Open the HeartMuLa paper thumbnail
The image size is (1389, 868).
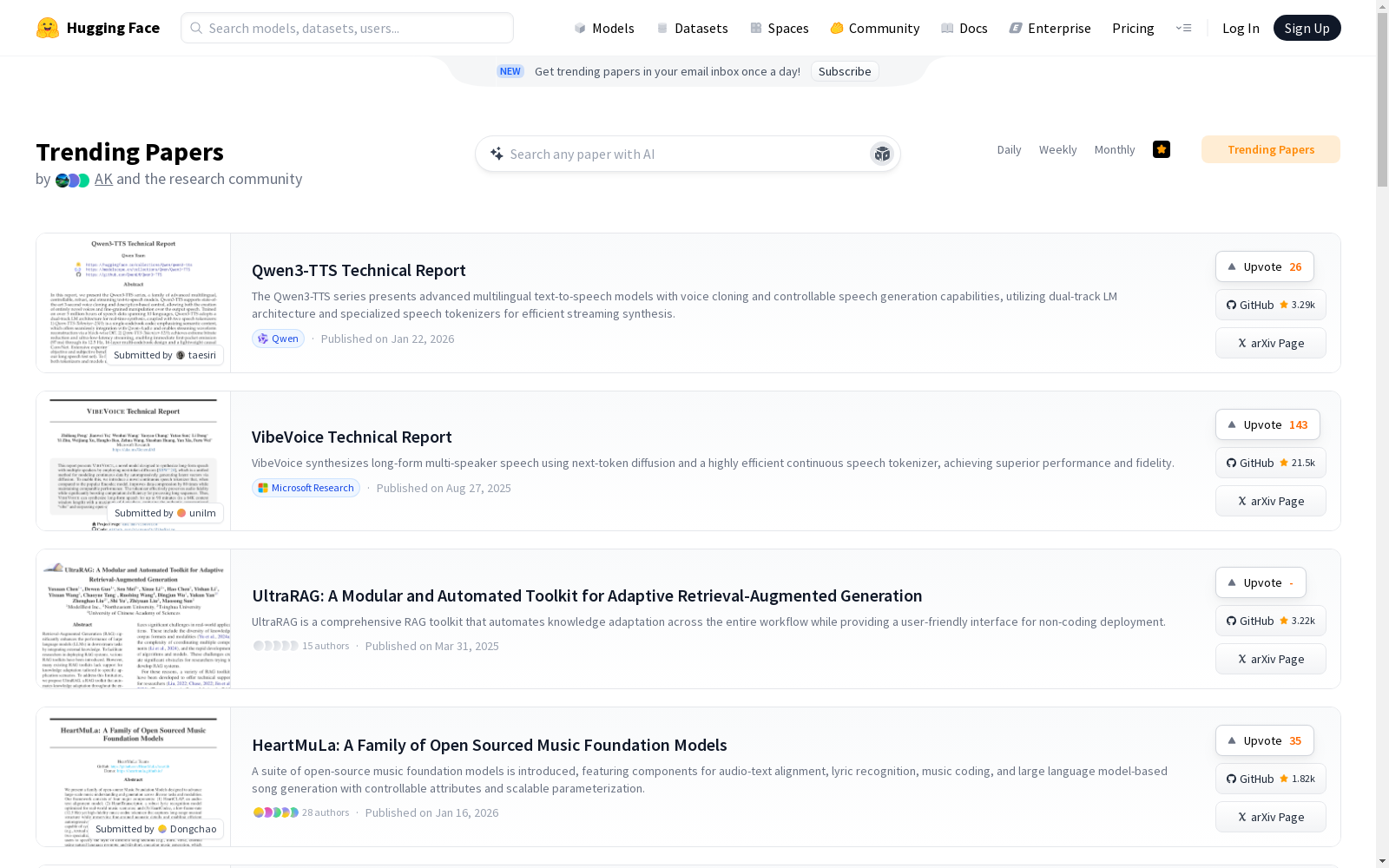(133, 777)
